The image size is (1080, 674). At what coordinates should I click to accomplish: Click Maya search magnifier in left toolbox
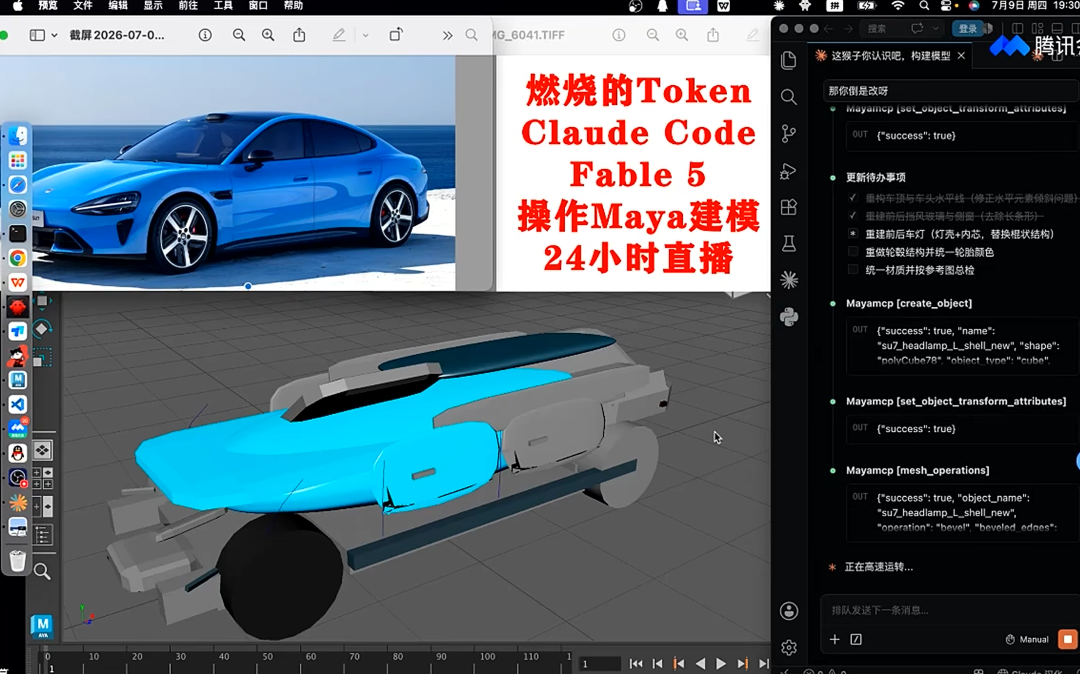pyautogui.click(x=42, y=571)
